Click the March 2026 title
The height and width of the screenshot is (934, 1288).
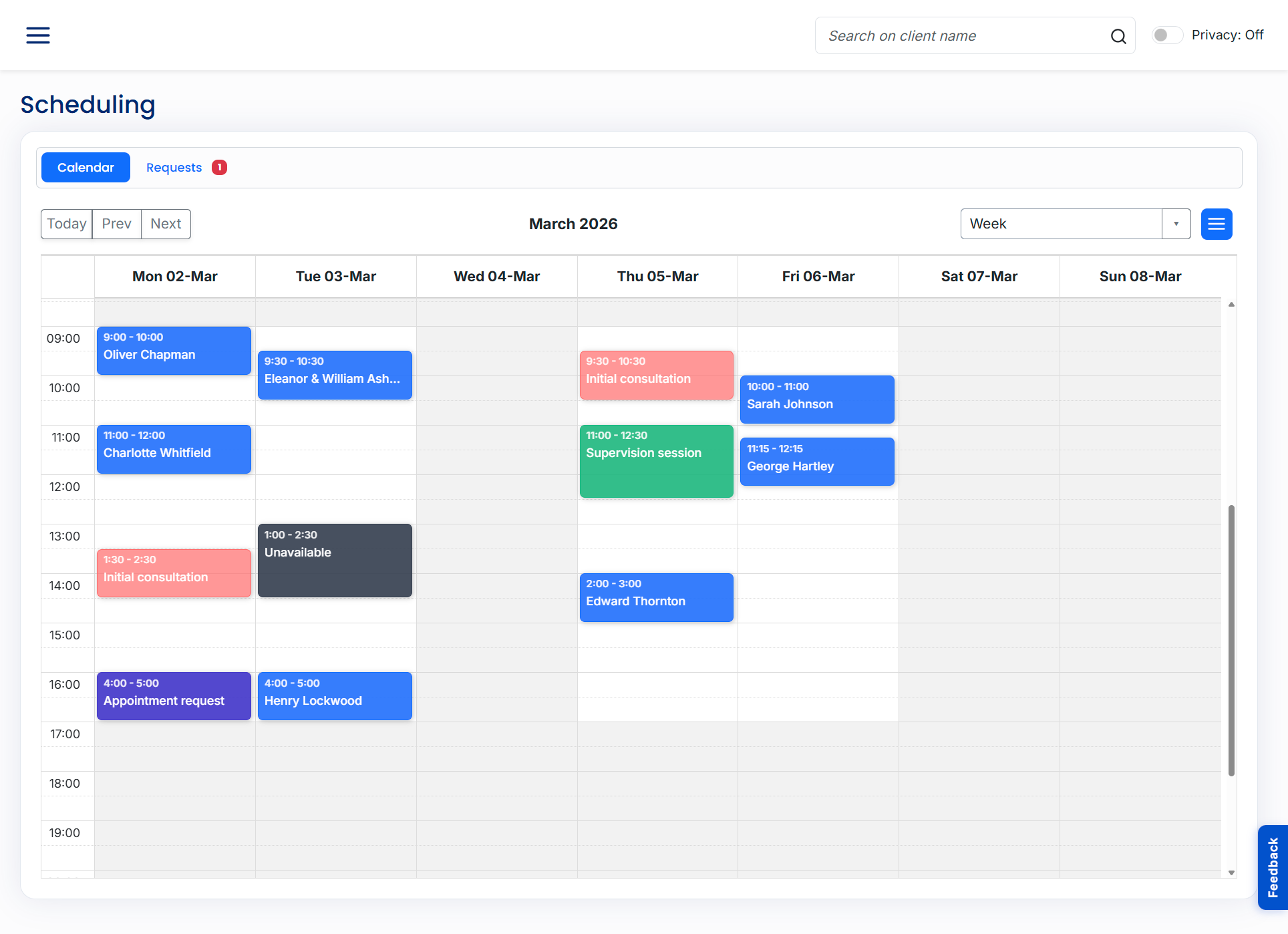pos(573,224)
